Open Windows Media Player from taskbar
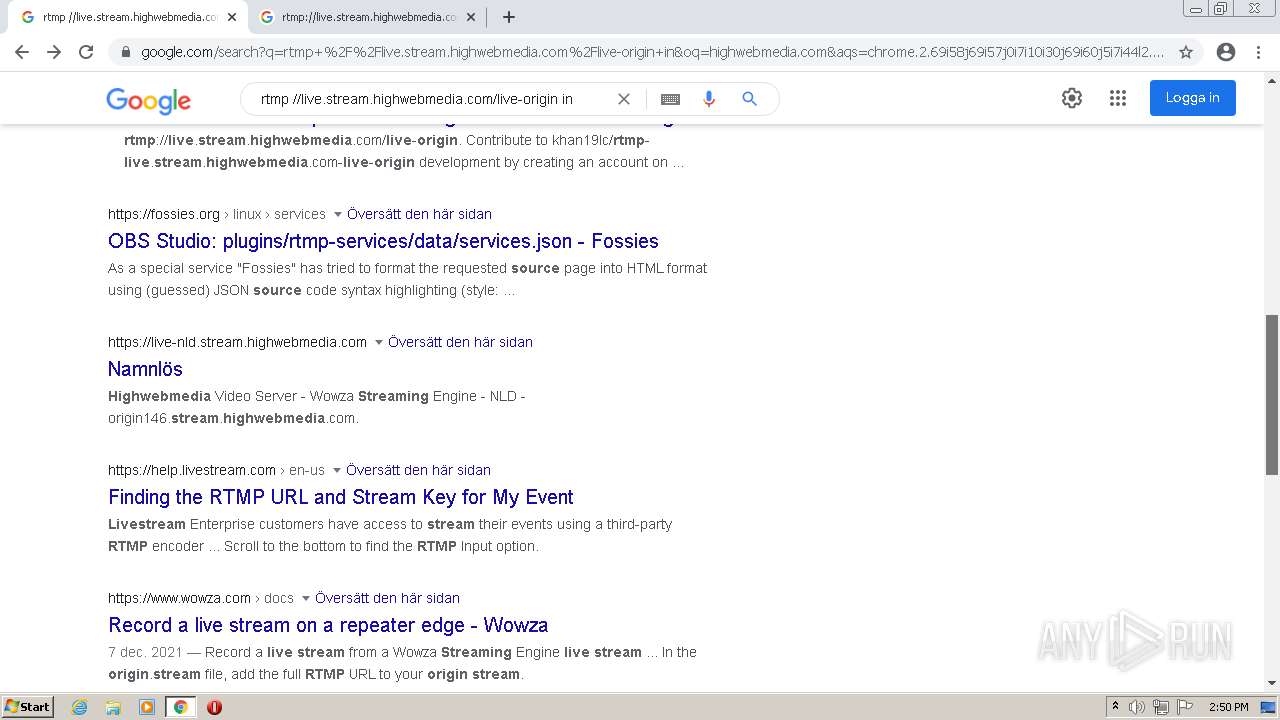The height and width of the screenshot is (720, 1280). click(x=147, y=707)
